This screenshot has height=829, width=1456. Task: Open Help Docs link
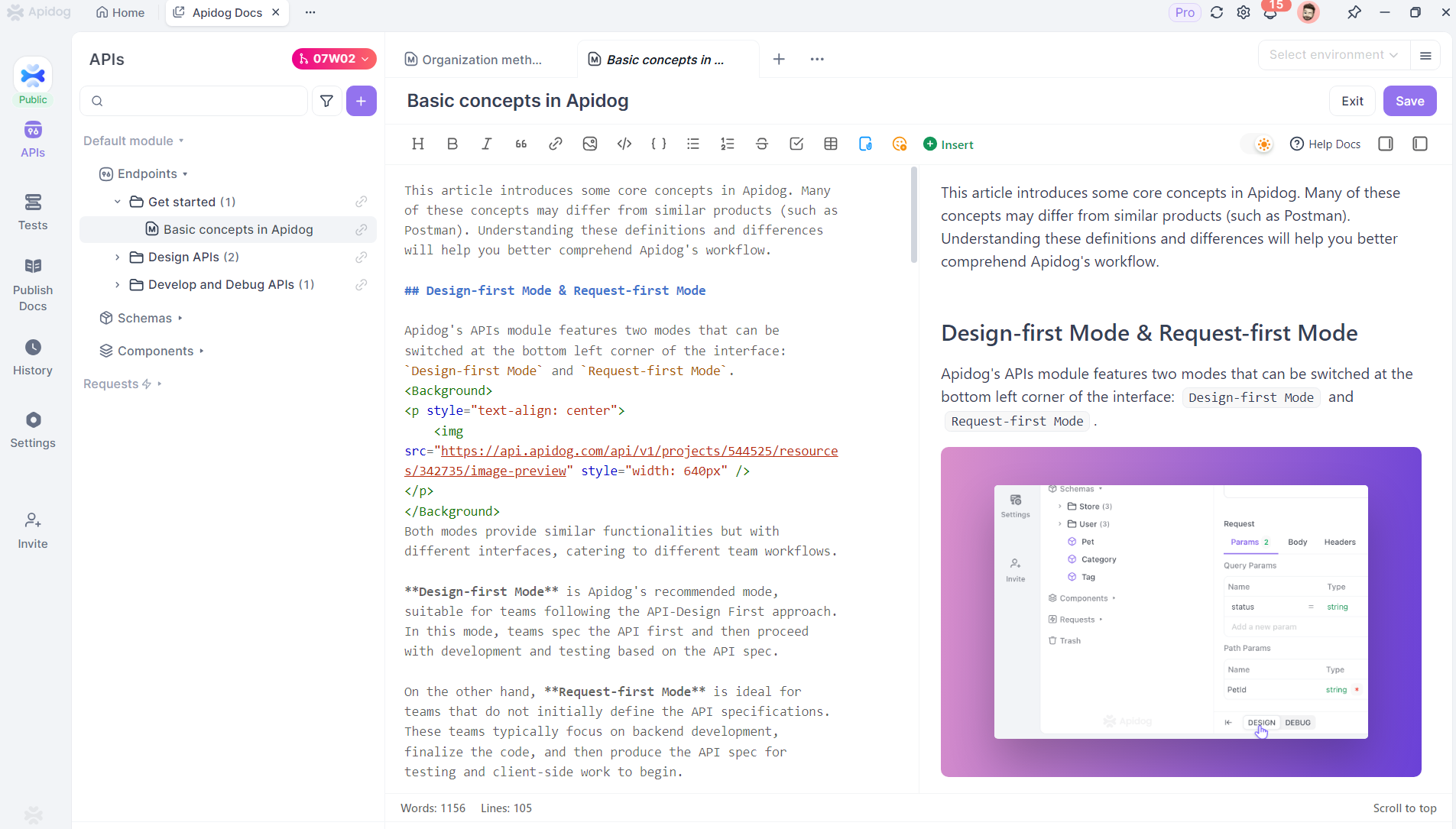(1325, 144)
